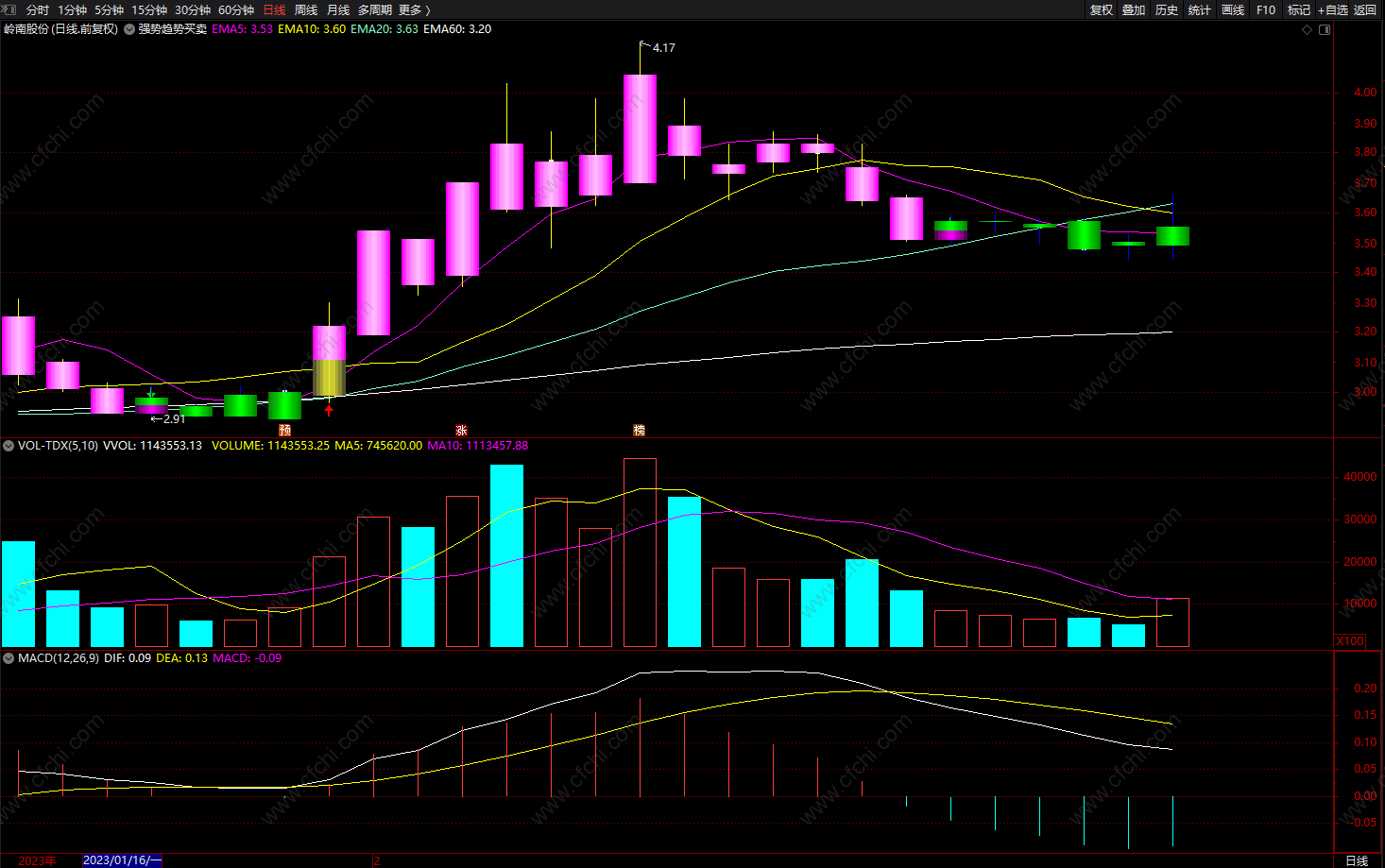Click the 涨 event marker below the candles
This screenshot has height=868, width=1385.
(x=461, y=430)
